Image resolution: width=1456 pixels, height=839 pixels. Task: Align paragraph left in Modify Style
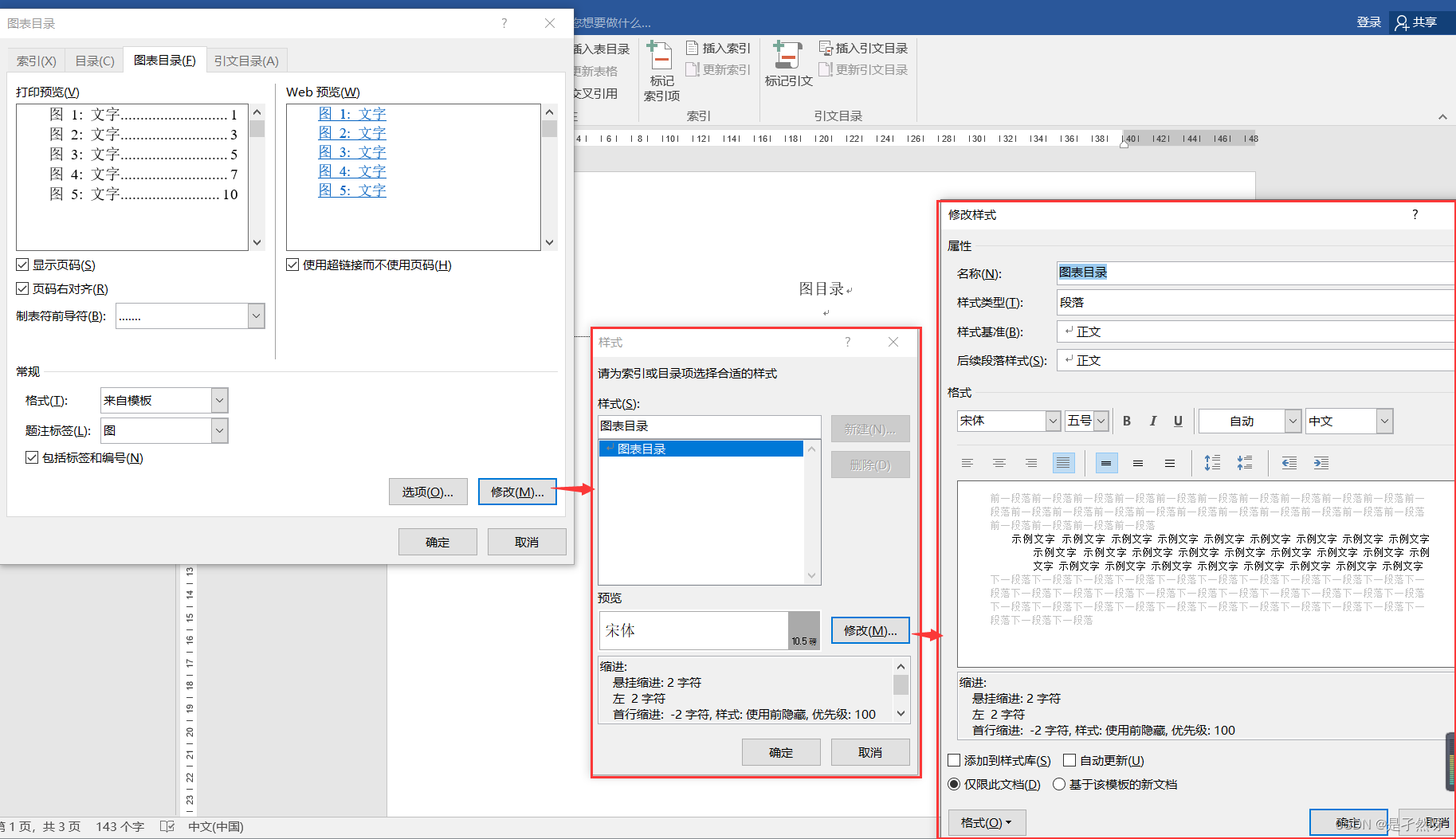(x=967, y=463)
